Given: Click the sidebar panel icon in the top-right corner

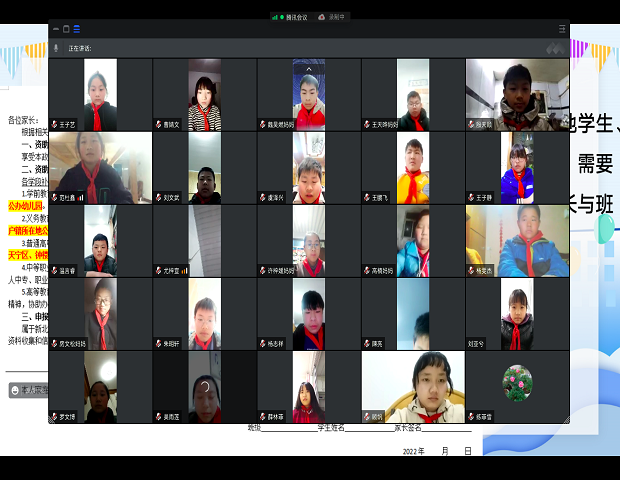Looking at the screenshot, I should point(562,29).
